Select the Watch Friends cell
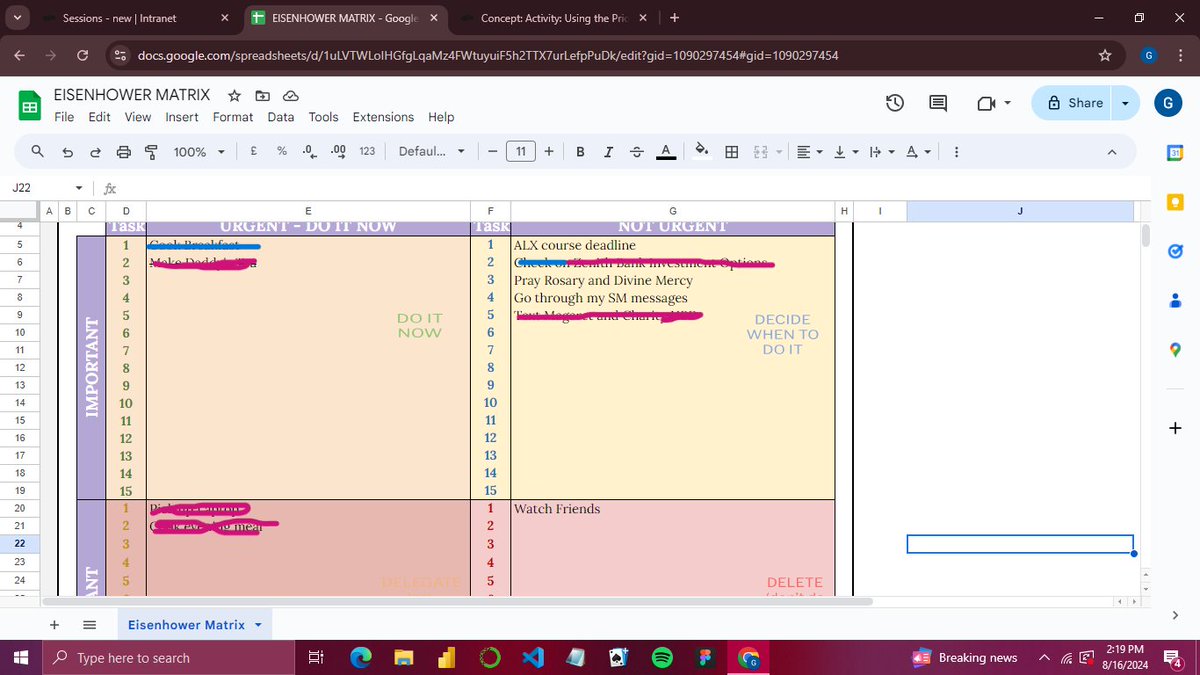This screenshot has width=1200, height=675. pyautogui.click(x=672, y=509)
